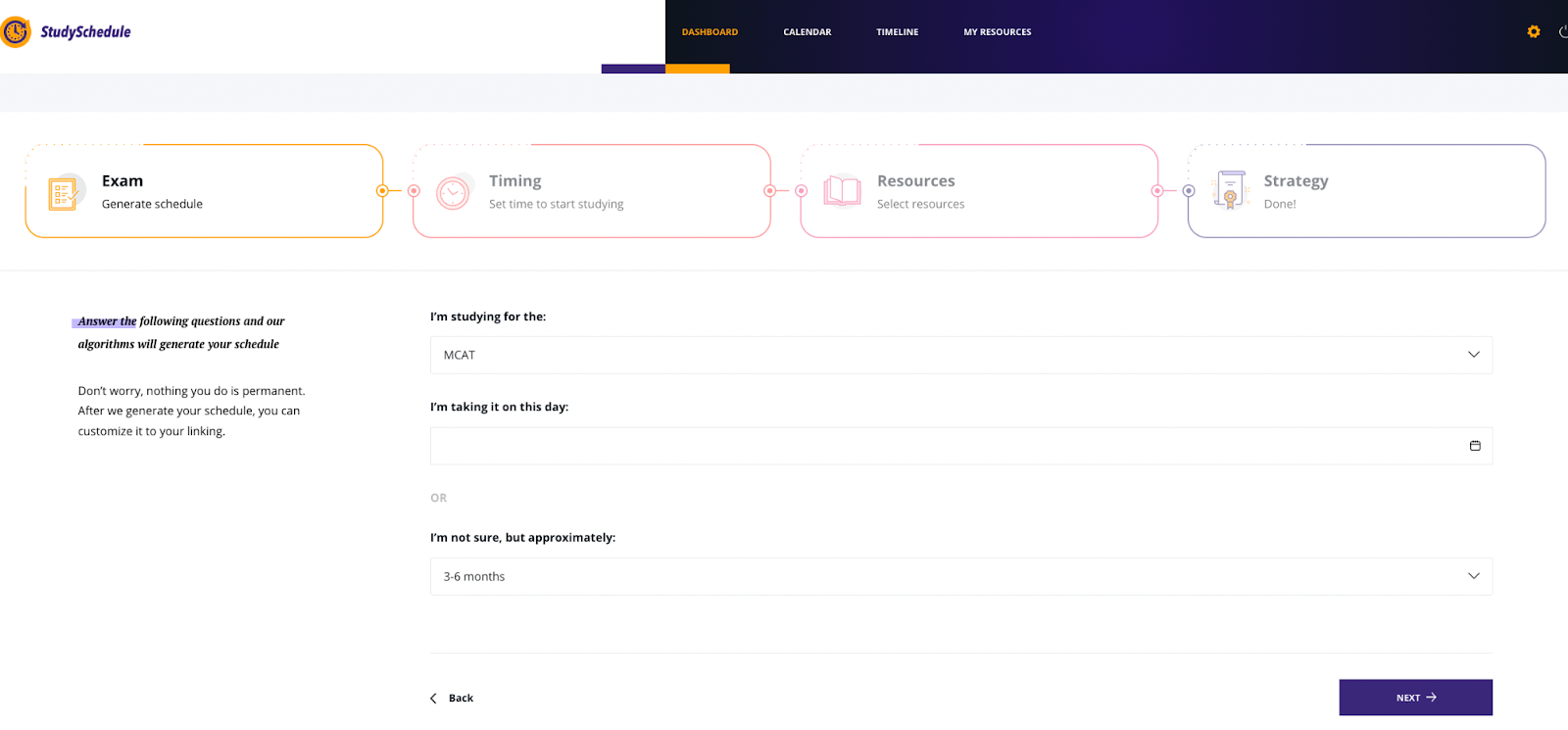The image size is (1568, 730).
Task: Click the StudySchedule clock logo icon
Action: [x=16, y=32]
